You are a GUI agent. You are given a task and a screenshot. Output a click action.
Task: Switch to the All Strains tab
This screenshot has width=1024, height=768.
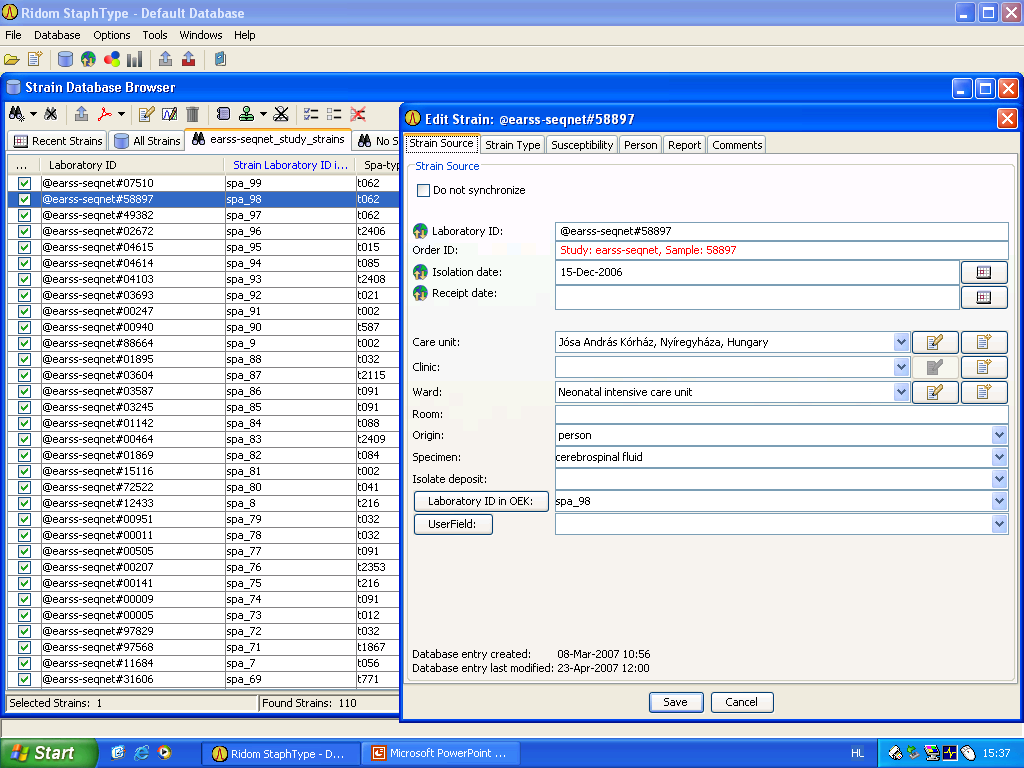(147, 141)
